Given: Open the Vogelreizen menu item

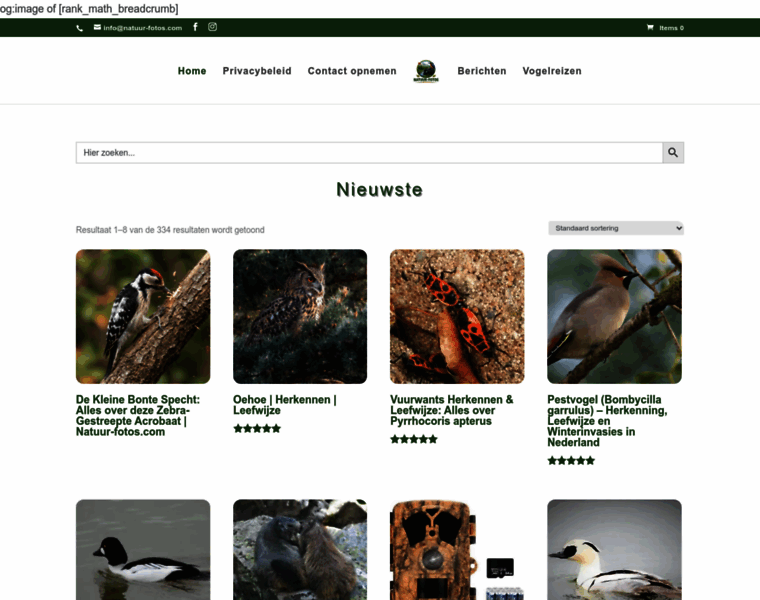Looking at the screenshot, I should (552, 71).
